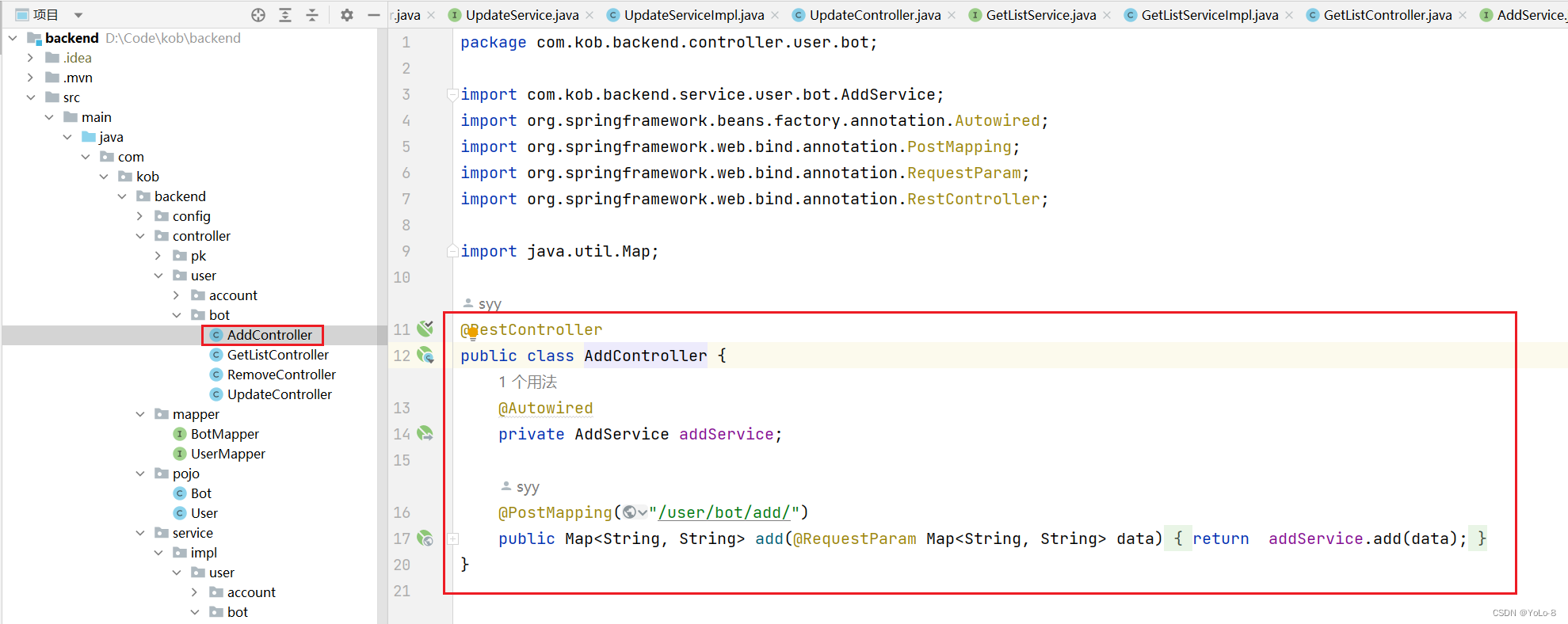This screenshot has width=1568, height=624.
Task: Collapse the src folder
Action: (x=30, y=97)
